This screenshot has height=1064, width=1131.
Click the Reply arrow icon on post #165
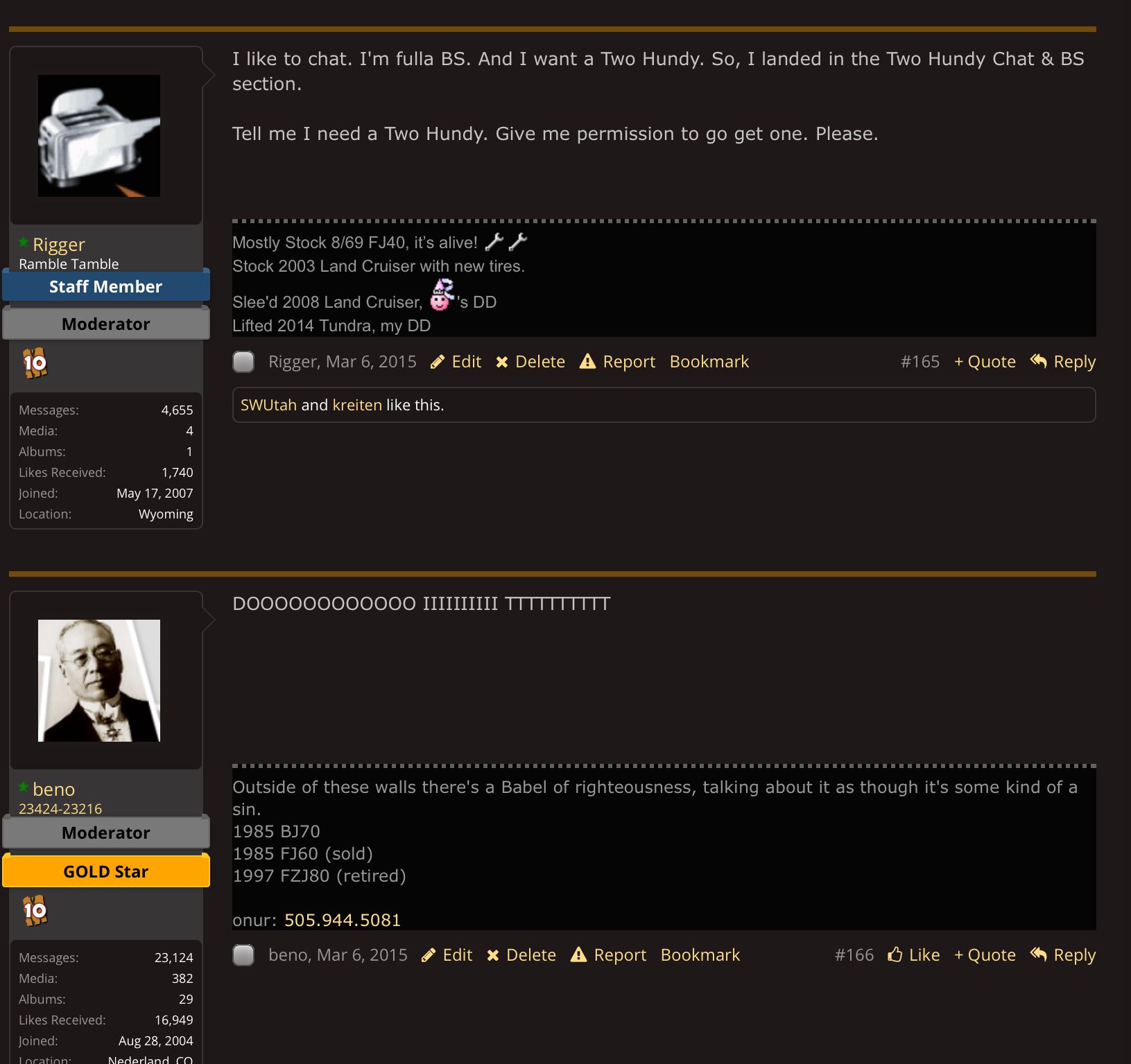click(x=1038, y=361)
